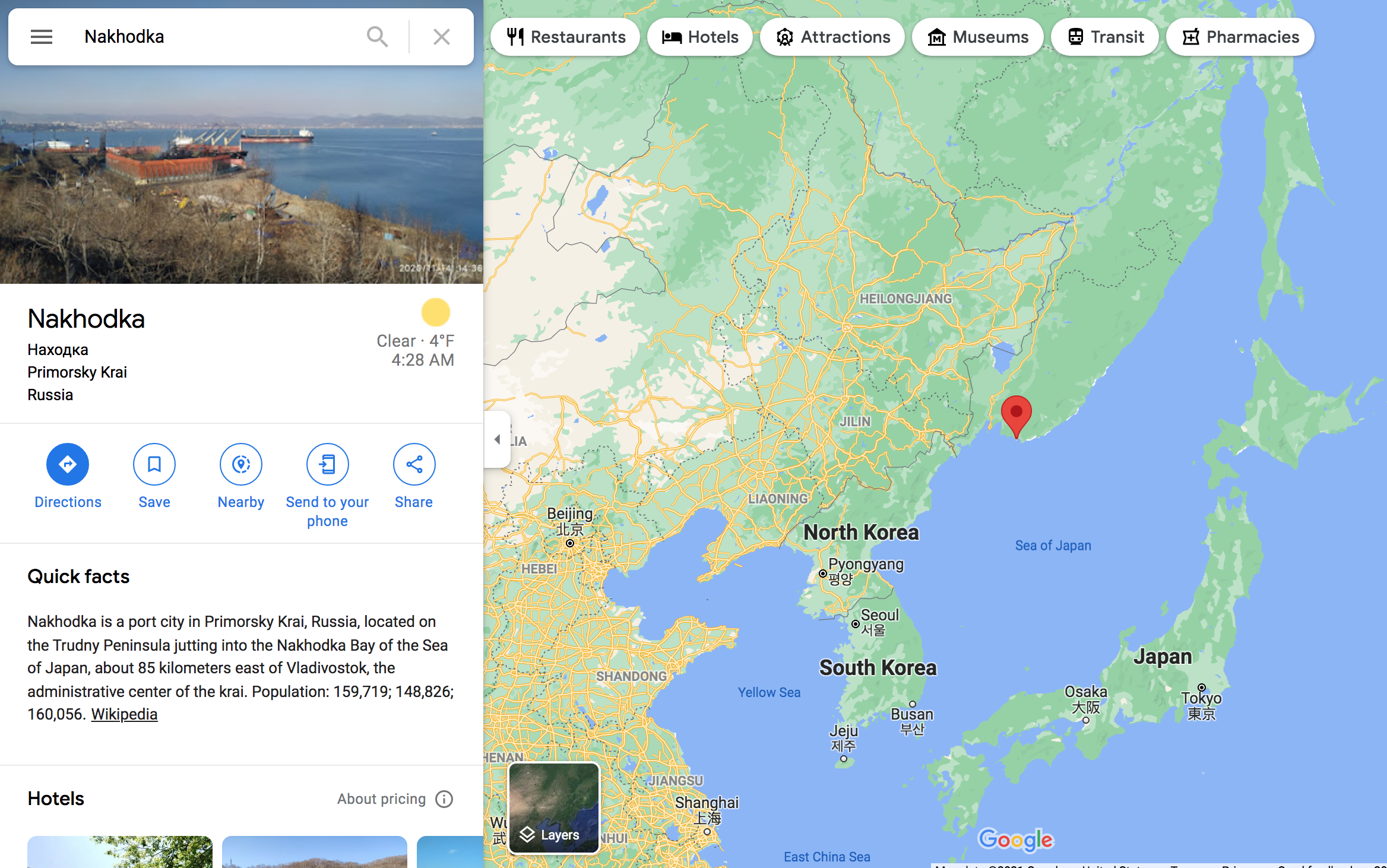Click the Busan map label
The height and width of the screenshot is (868, 1387).
912,721
